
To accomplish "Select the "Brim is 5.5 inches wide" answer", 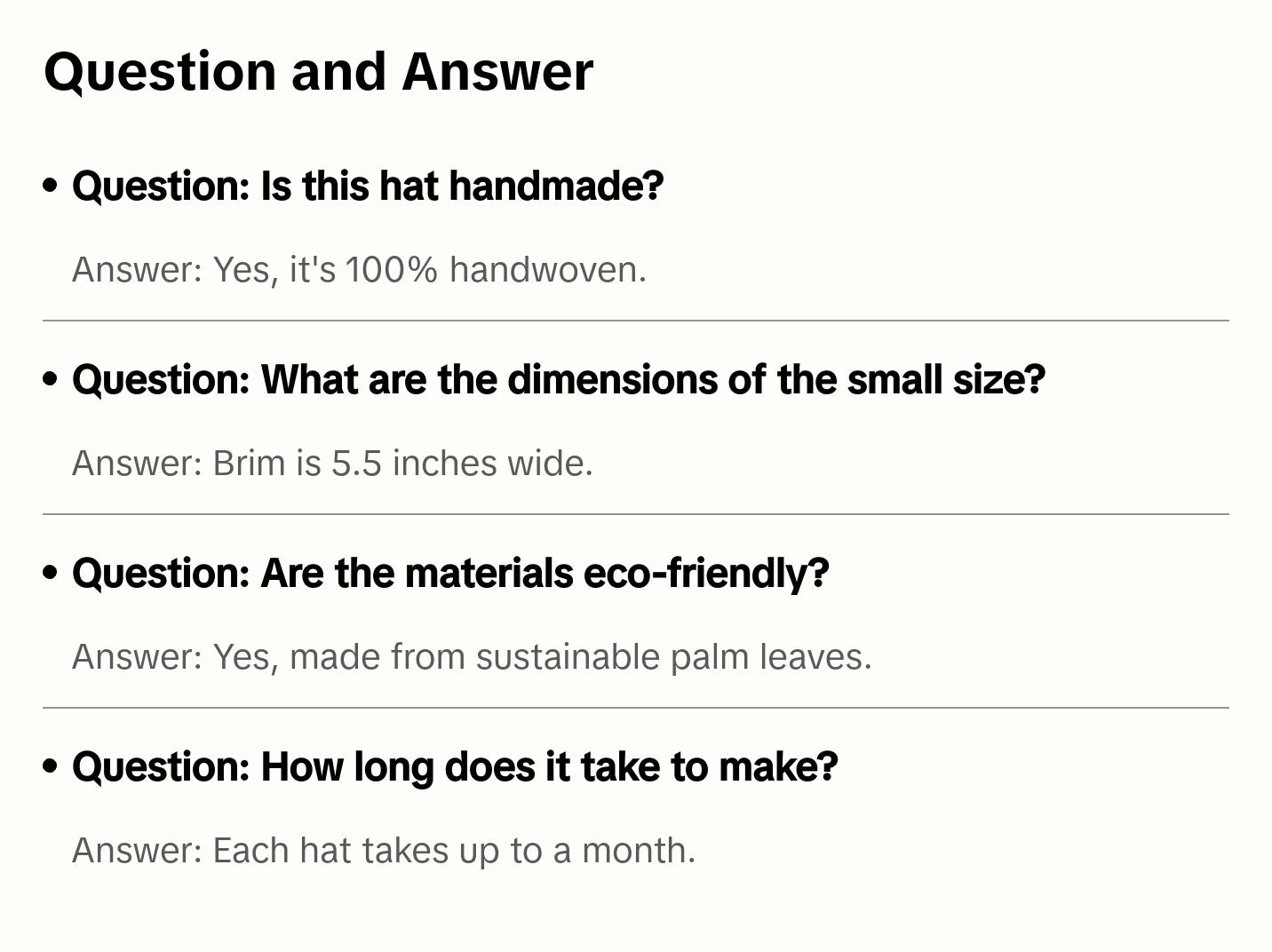I will click(x=332, y=463).
